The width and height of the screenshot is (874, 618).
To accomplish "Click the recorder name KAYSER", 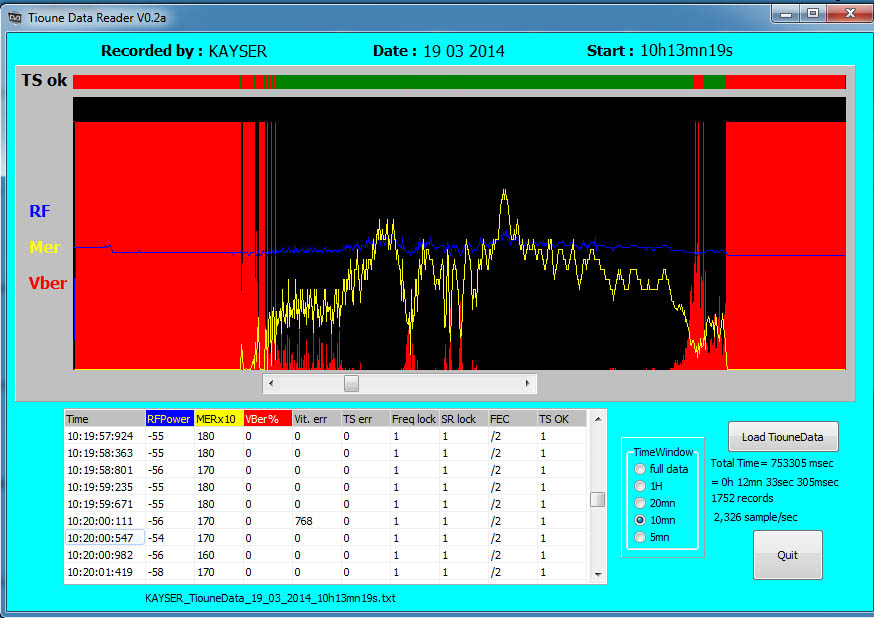I will pos(238,51).
